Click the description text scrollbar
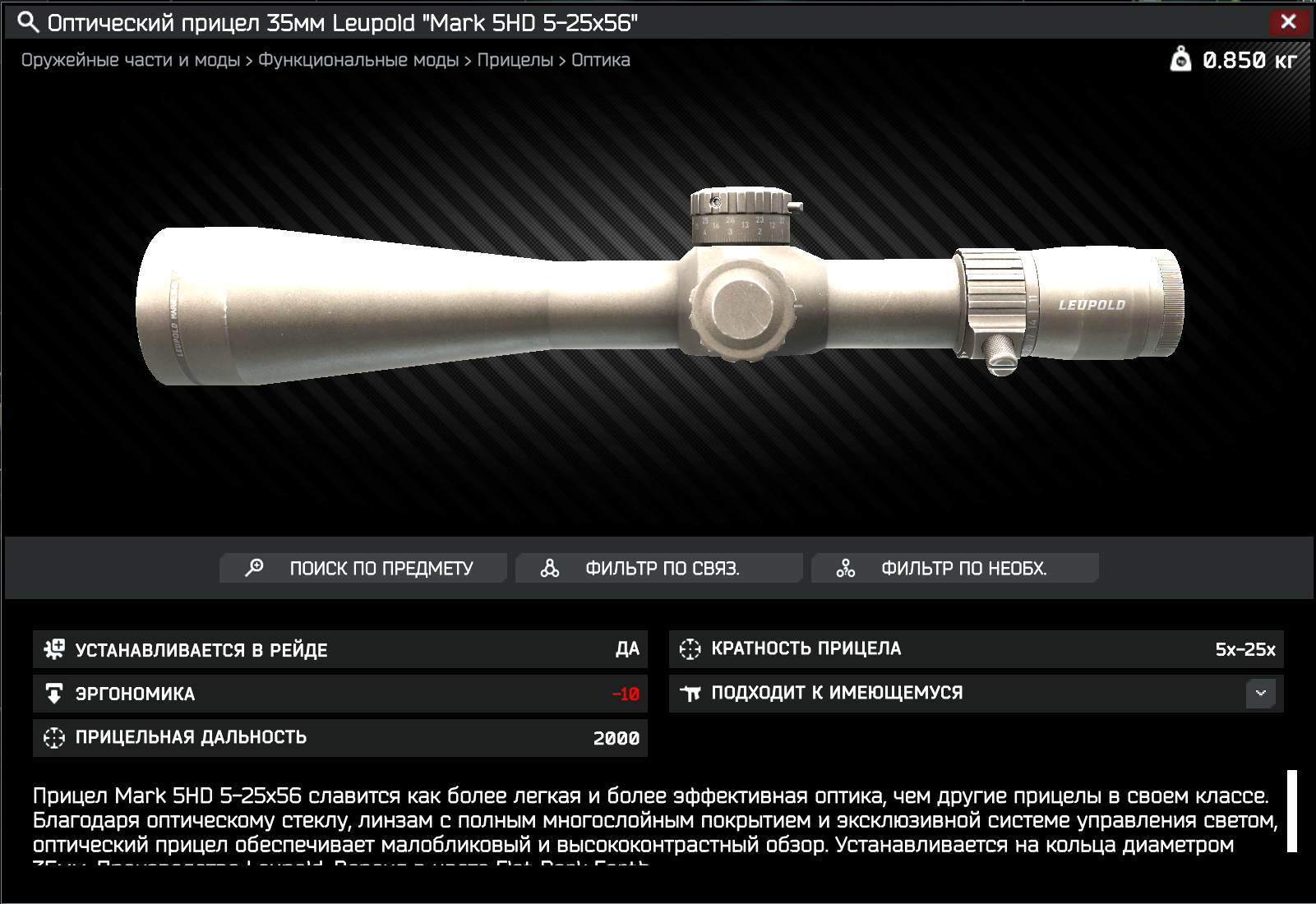Image resolution: width=1316 pixels, height=904 pixels. coord(1292,811)
